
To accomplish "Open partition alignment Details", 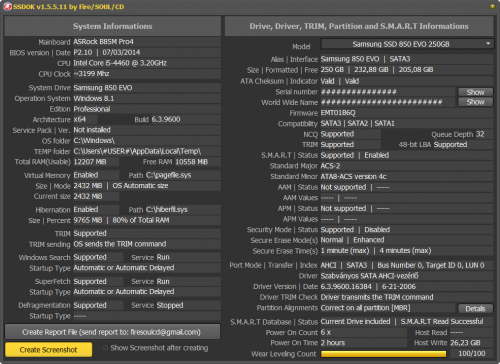I will 475,309.
